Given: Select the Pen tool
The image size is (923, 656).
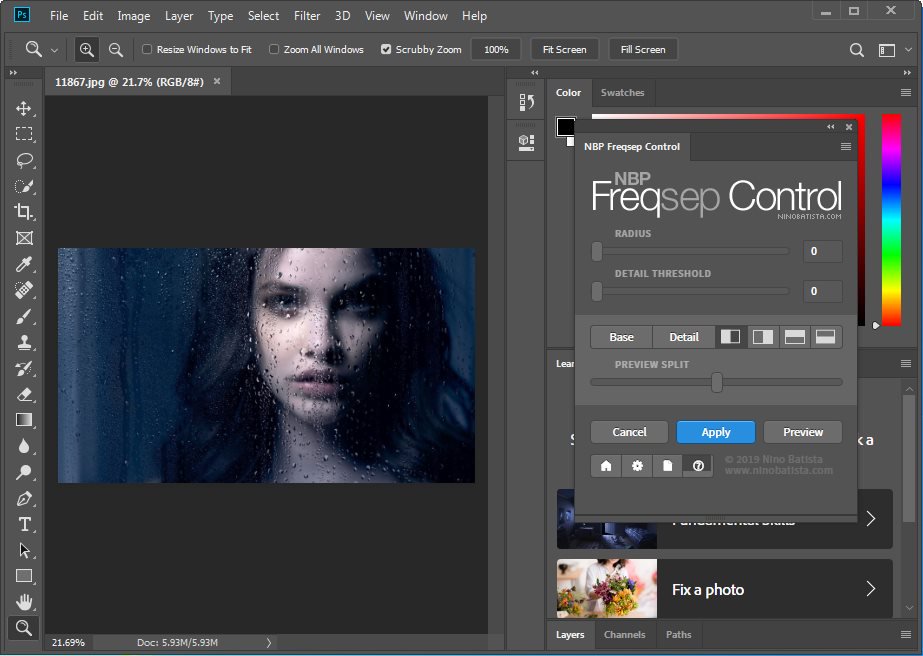Looking at the screenshot, I should (24, 498).
